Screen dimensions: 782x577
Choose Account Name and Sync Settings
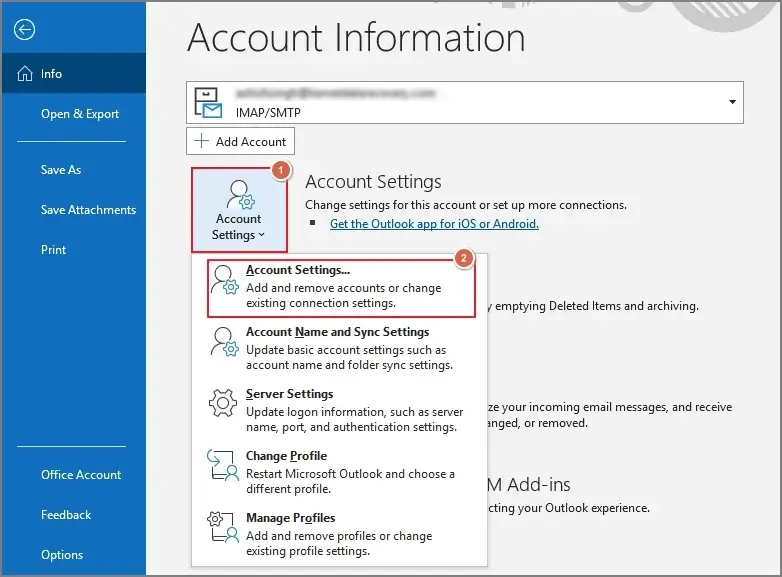(x=339, y=349)
